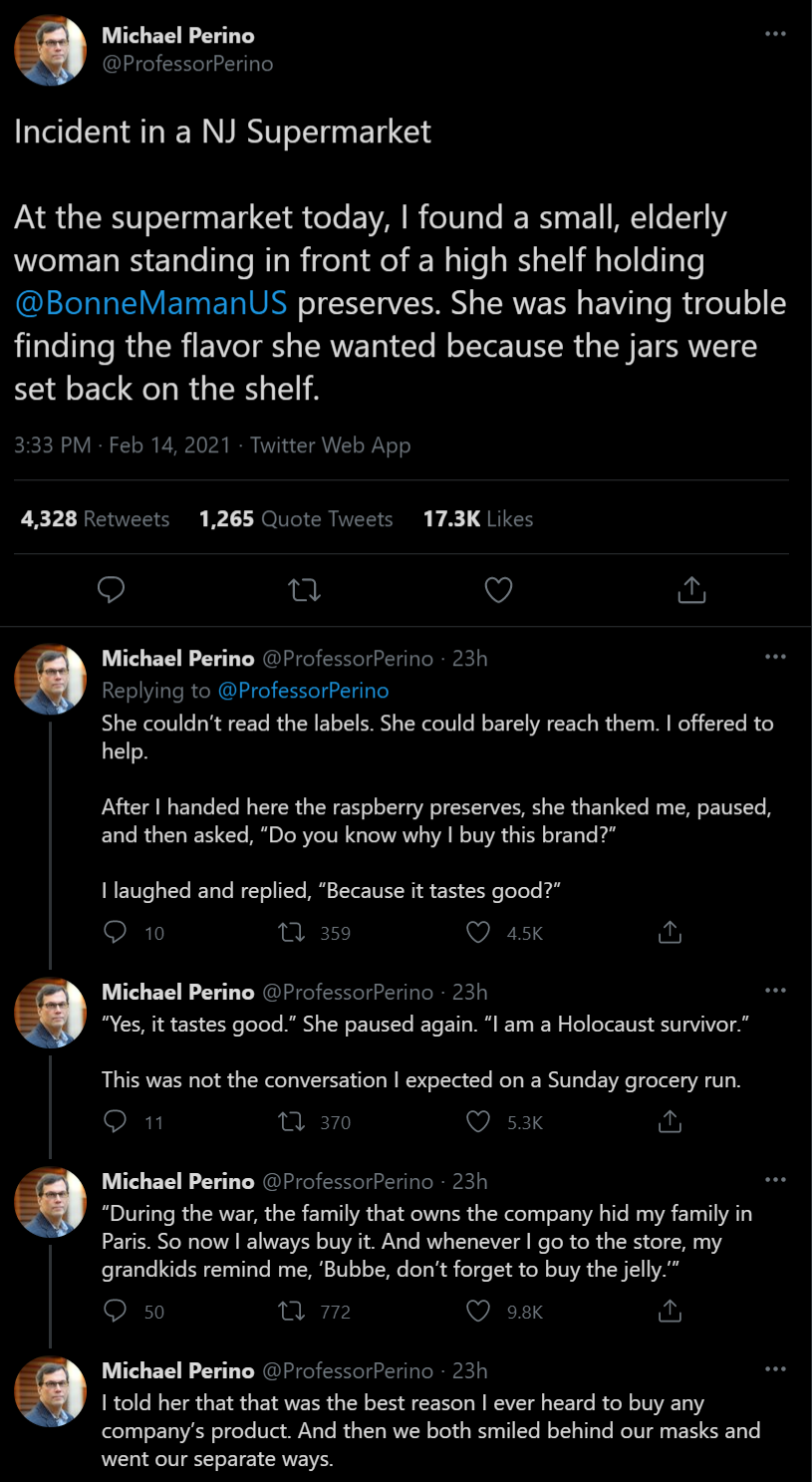
Task: Show the 17.3K Likes list
Action: coord(478,519)
